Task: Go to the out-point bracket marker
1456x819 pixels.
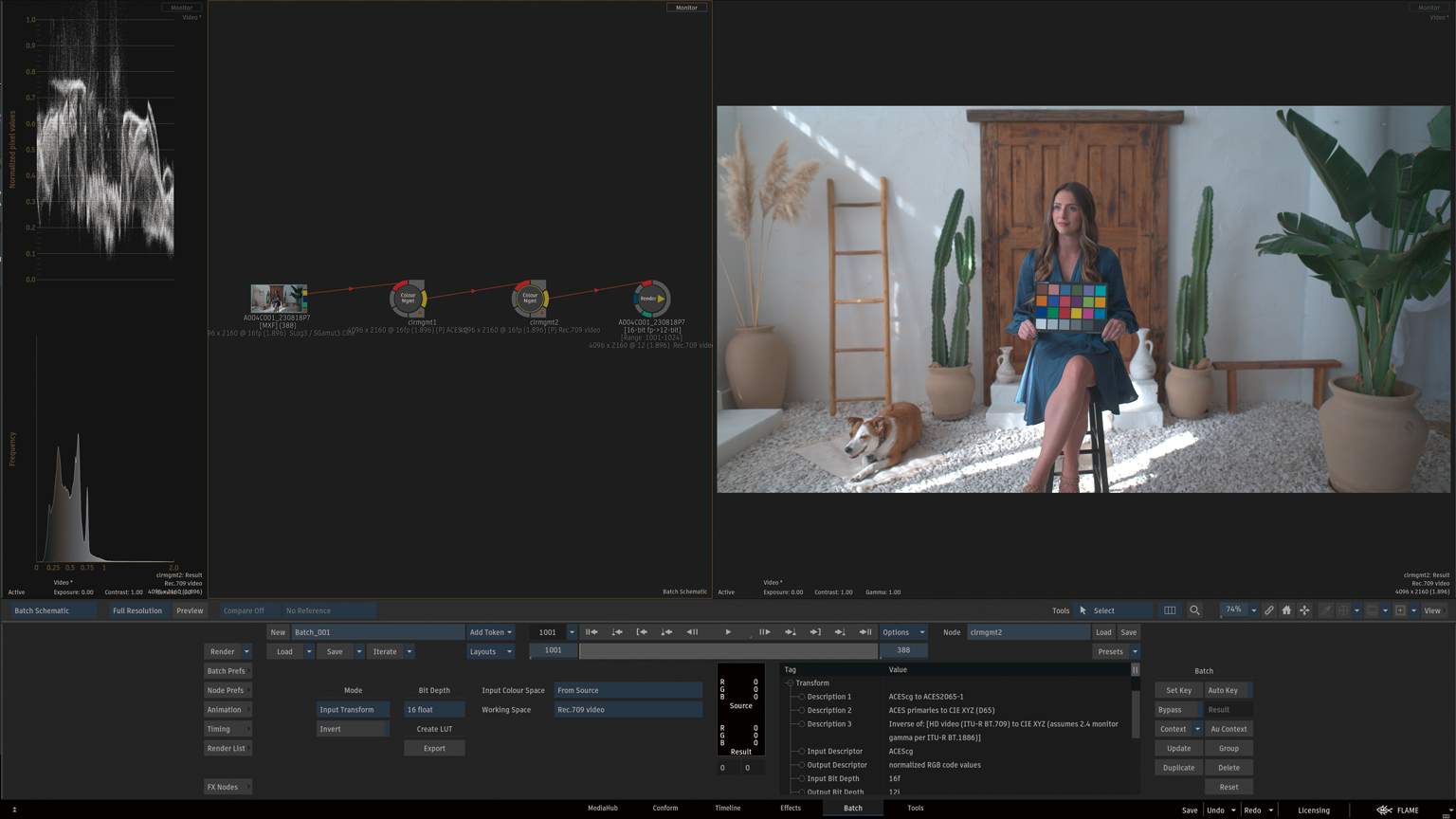Action: [x=815, y=632]
